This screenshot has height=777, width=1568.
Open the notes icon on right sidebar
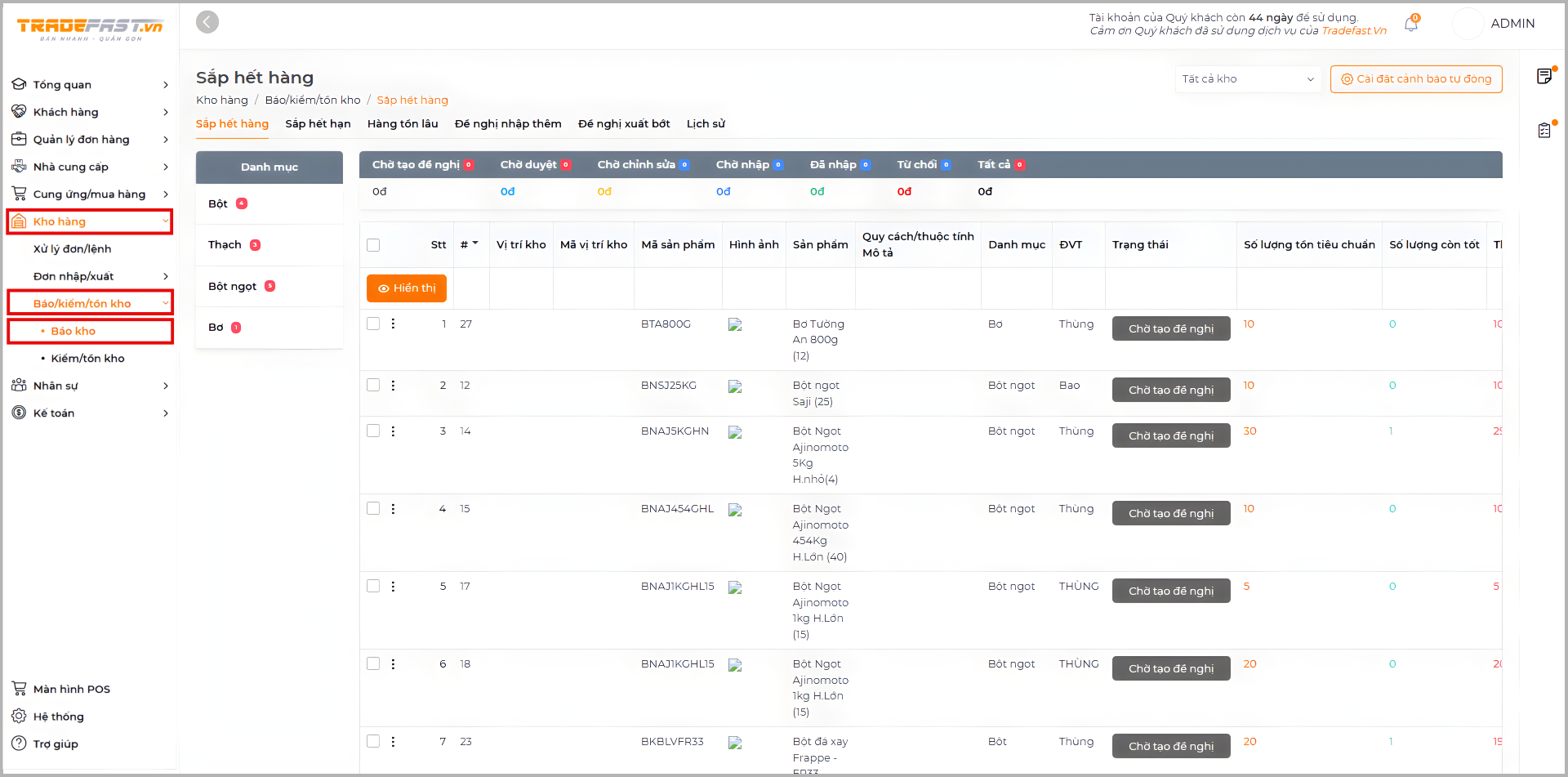pyautogui.click(x=1543, y=76)
